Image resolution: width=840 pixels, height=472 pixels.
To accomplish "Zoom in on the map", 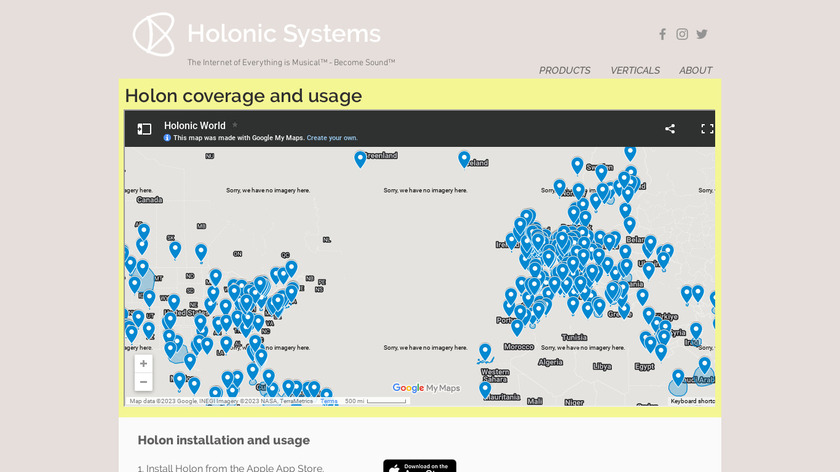I will 143,364.
